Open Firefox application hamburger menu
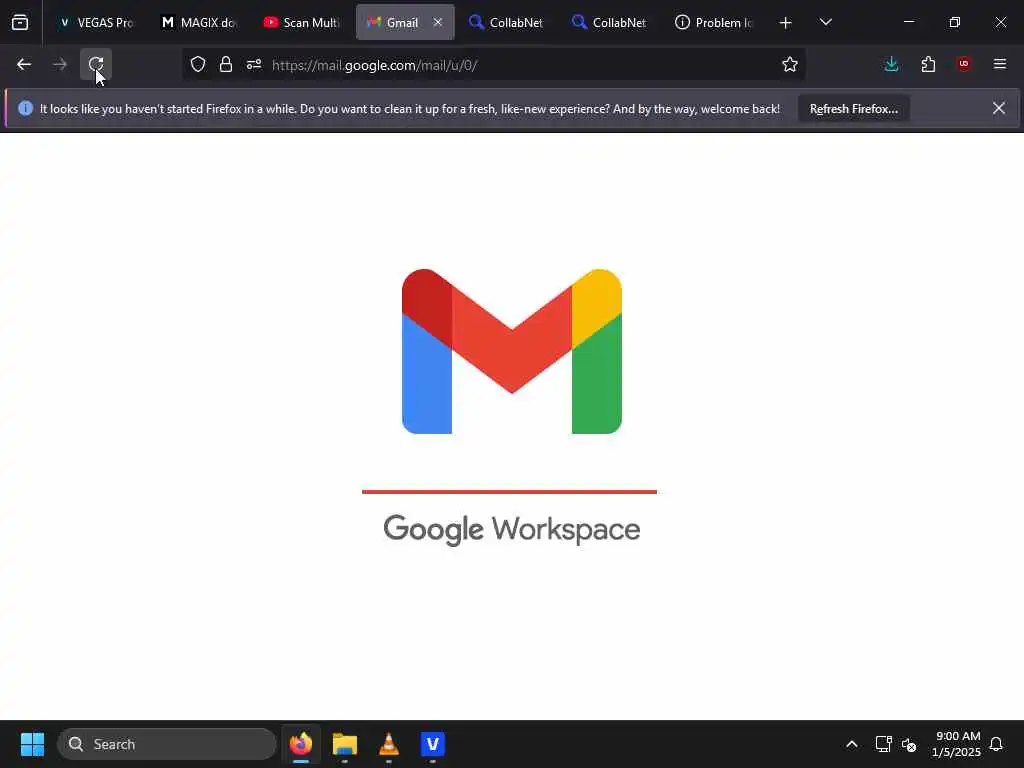Image resolution: width=1024 pixels, height=768 pixels. coord(1000,65)
